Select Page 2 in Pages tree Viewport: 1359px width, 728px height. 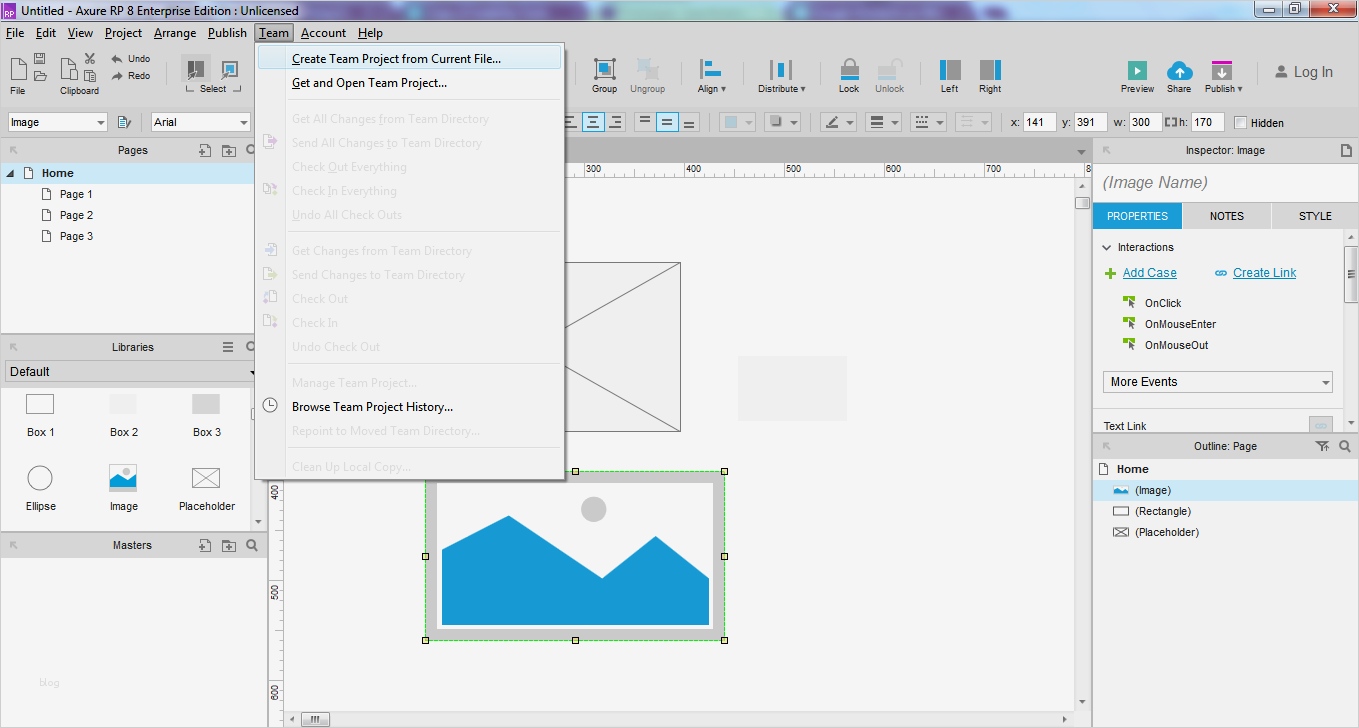76,215
